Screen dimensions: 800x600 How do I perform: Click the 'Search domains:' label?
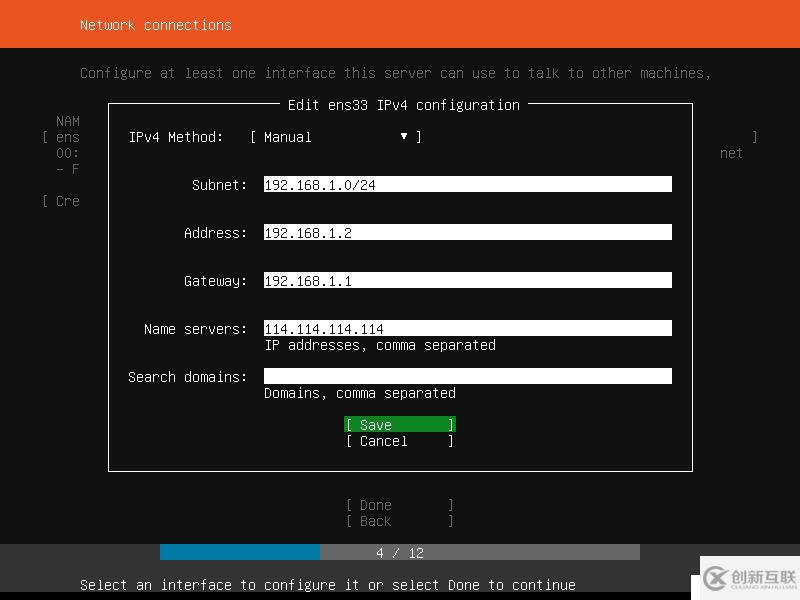(x=188, y=377)
